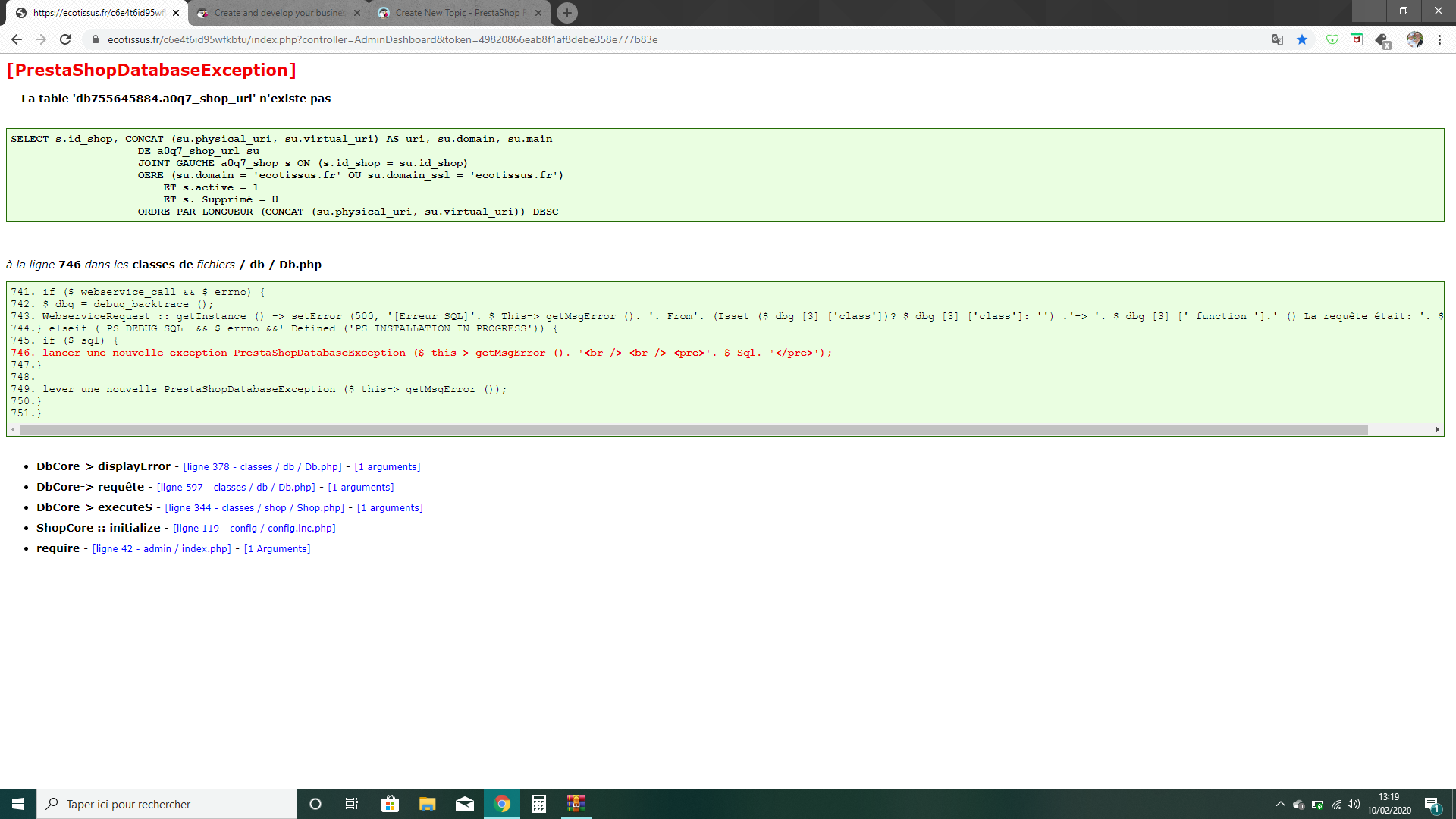Open a new browser tab
The height and width of the screenshot is (819, 1456).
tap(567, 13)
